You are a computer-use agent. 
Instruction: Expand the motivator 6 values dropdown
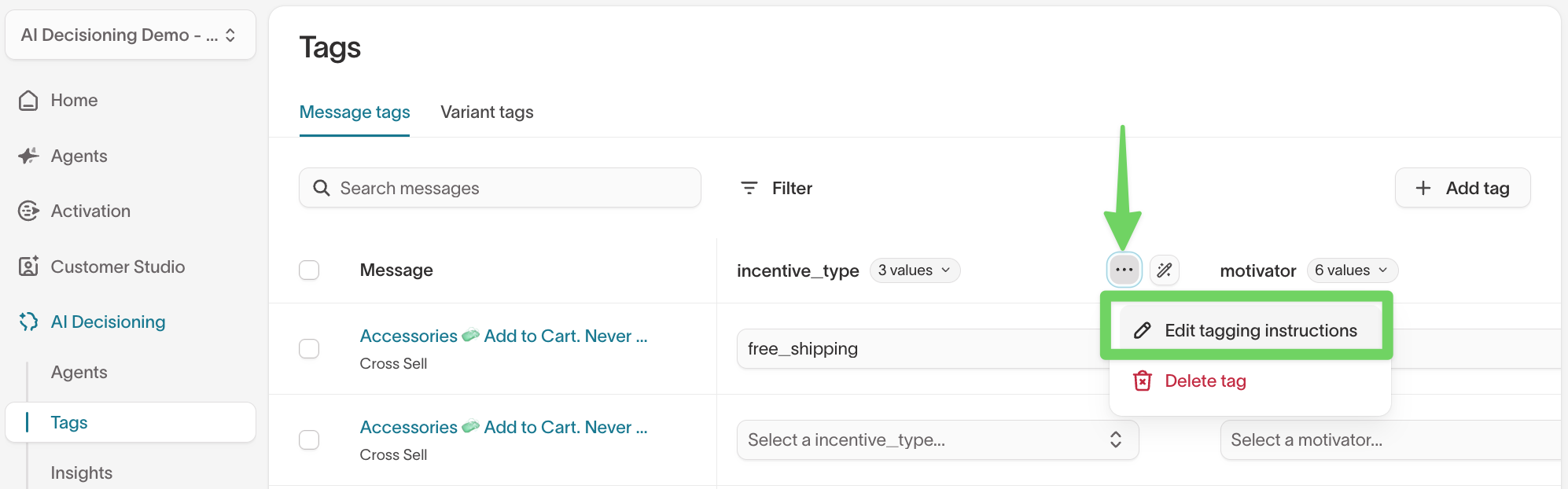[x=1353, y=270]
